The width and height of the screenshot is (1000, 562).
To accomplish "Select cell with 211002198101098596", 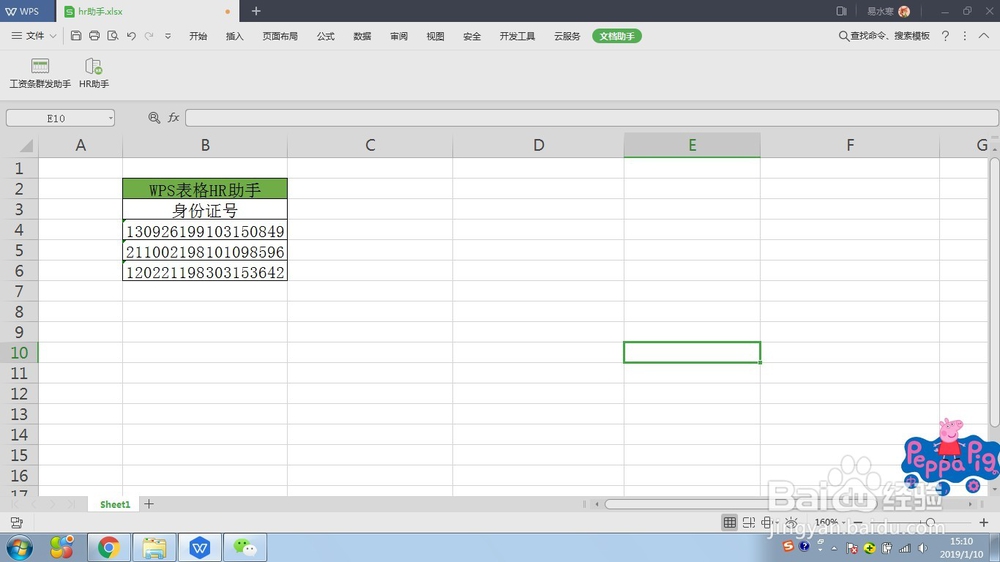I will pos(205,251).
